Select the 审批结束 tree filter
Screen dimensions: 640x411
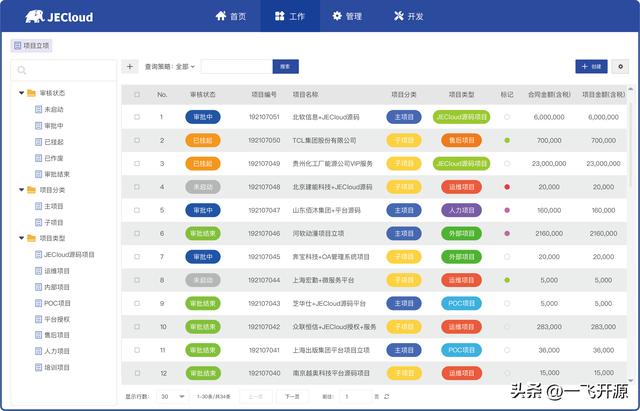pos(57,174)
